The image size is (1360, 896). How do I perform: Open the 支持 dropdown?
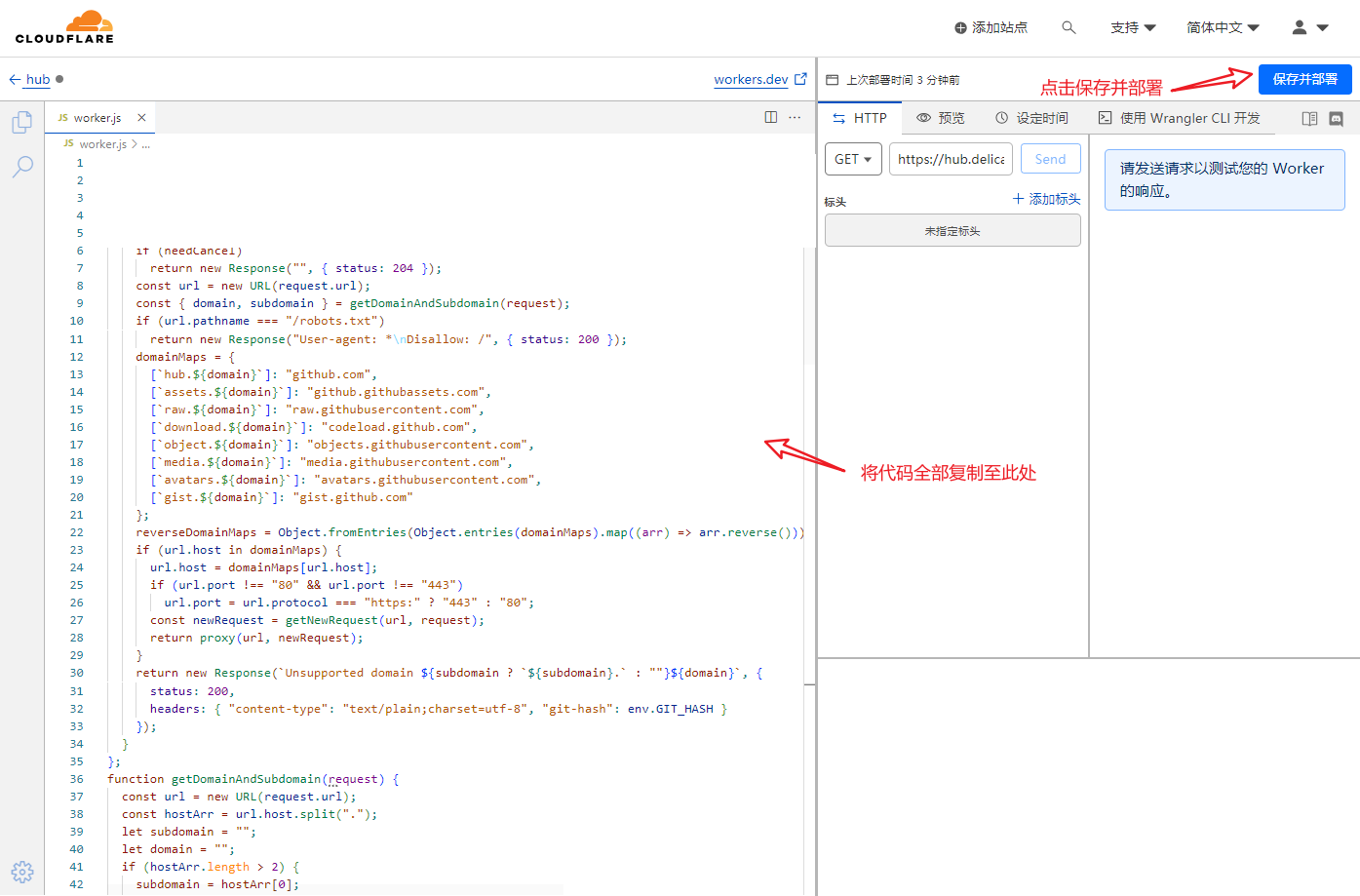click(1133, 27)
